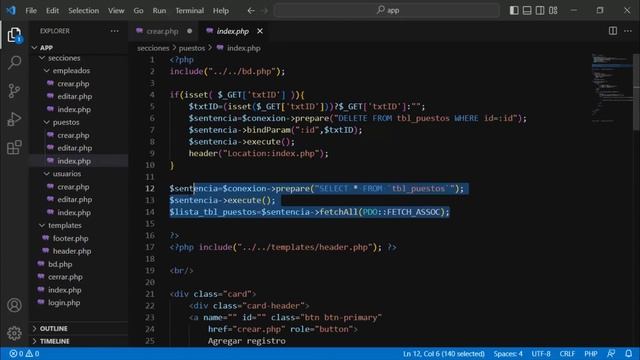Customize layout icon in title bar

click(x=553, y=10)
